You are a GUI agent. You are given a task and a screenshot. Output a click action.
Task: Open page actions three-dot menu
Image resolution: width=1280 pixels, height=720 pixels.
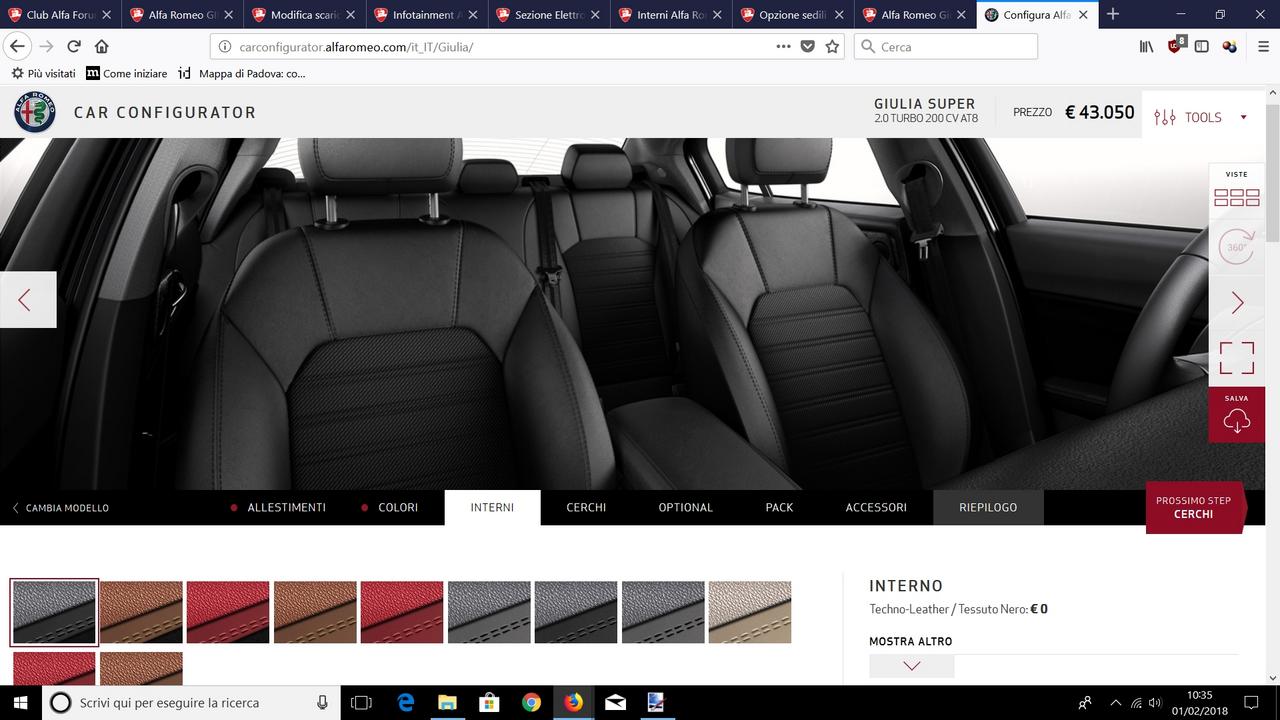click(783, 47)
